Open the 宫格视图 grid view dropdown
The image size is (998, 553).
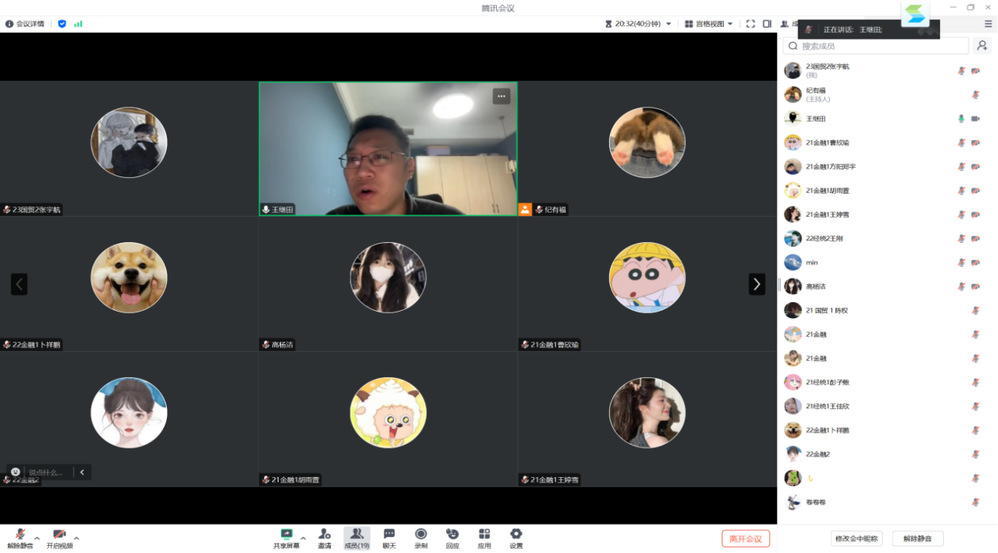(709, 24)
